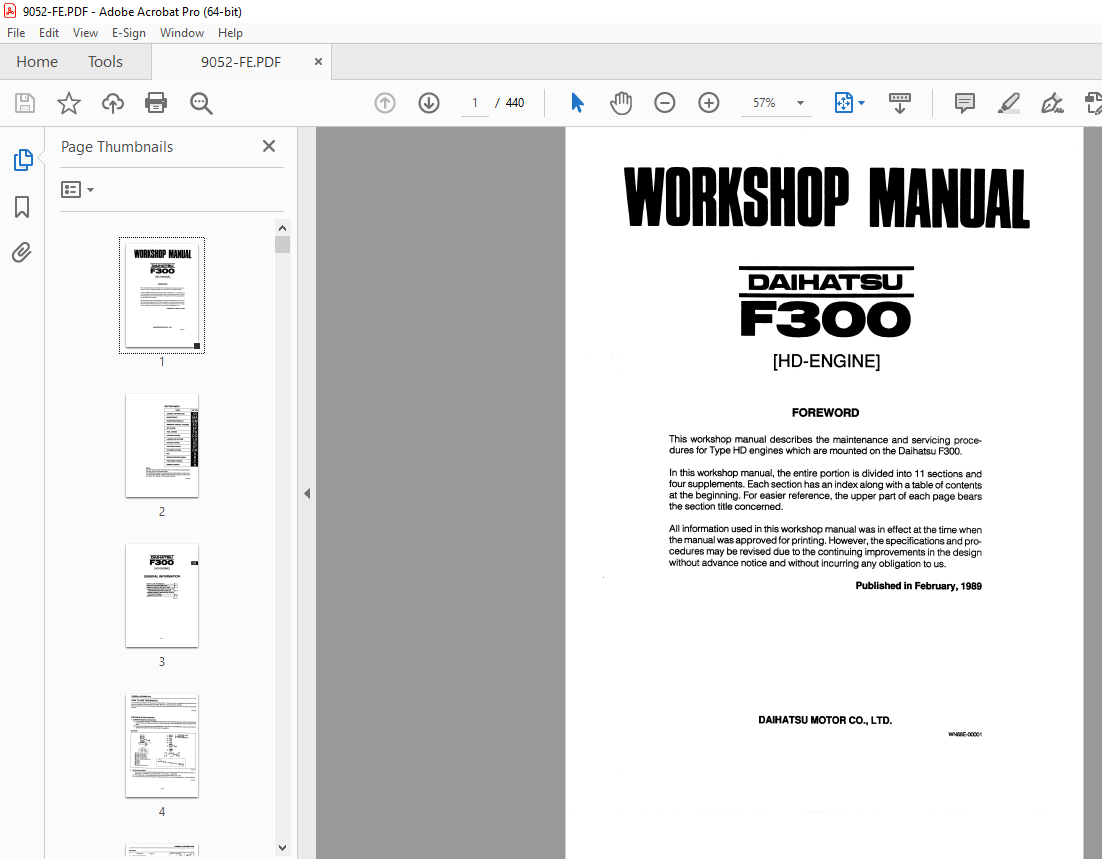Open the E-Sign menu

[129, 33]
